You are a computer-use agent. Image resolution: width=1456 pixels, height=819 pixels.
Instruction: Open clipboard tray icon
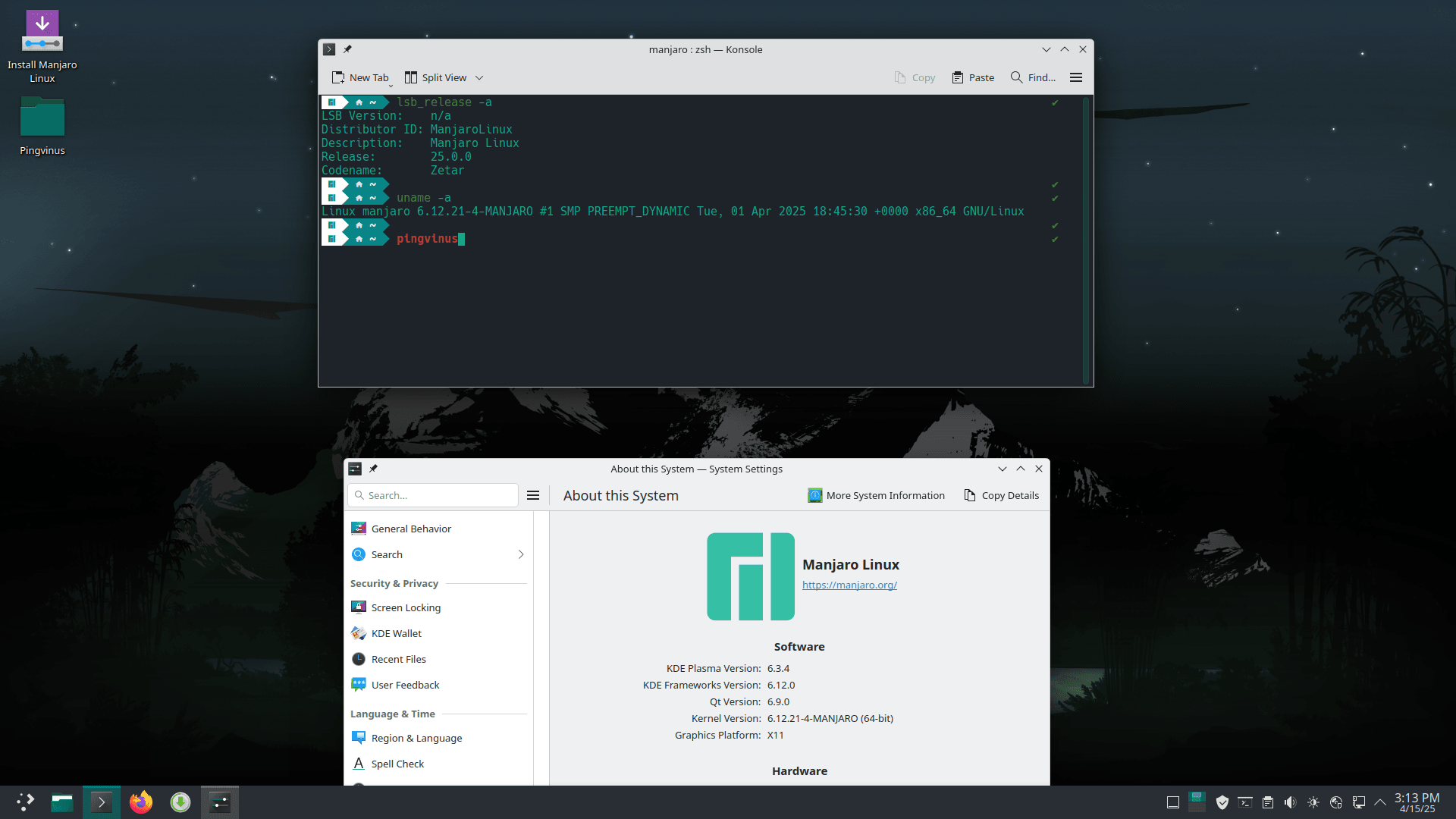[1268, 802]
